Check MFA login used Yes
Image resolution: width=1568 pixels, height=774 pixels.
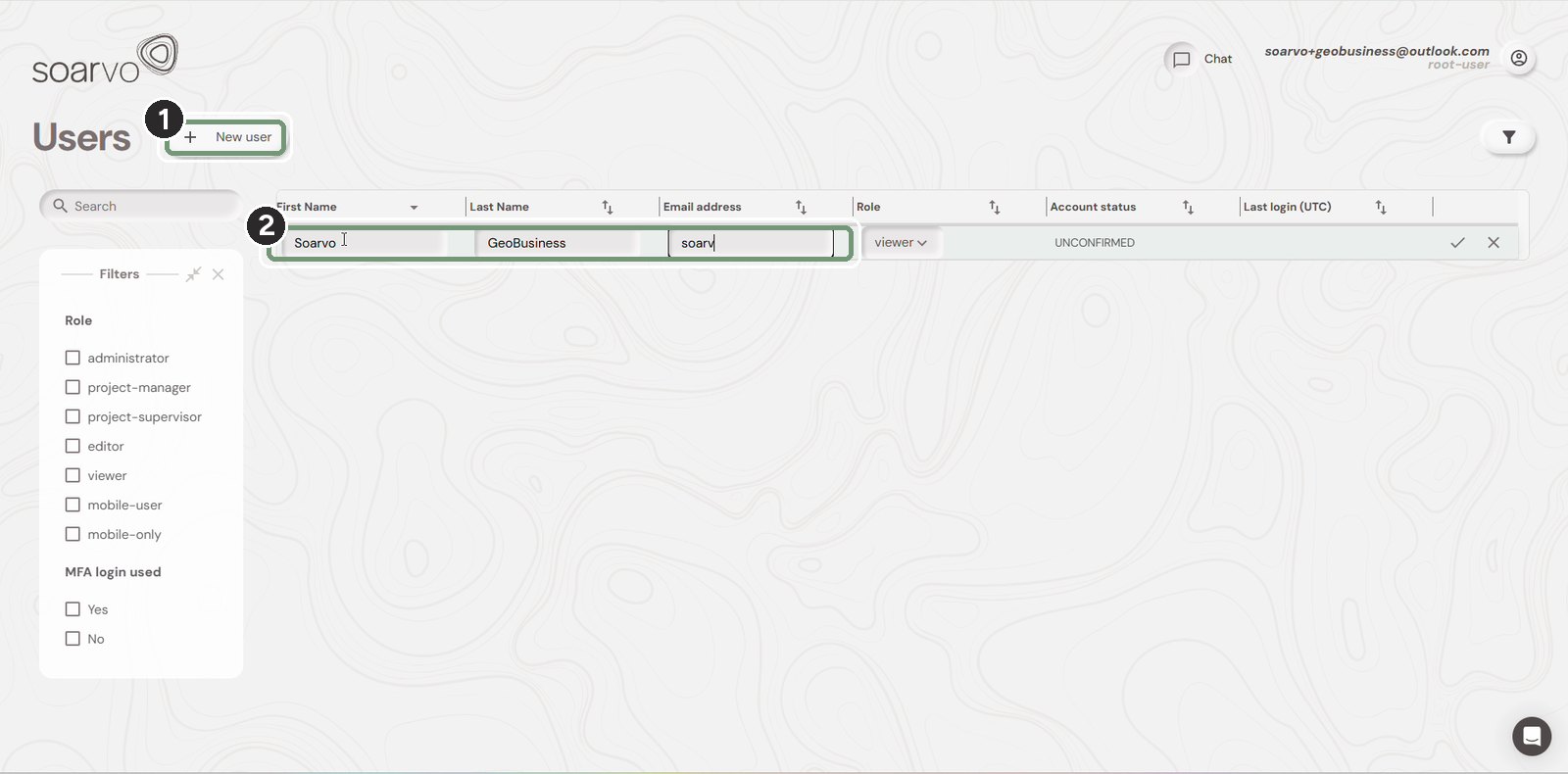coord(73,609)
